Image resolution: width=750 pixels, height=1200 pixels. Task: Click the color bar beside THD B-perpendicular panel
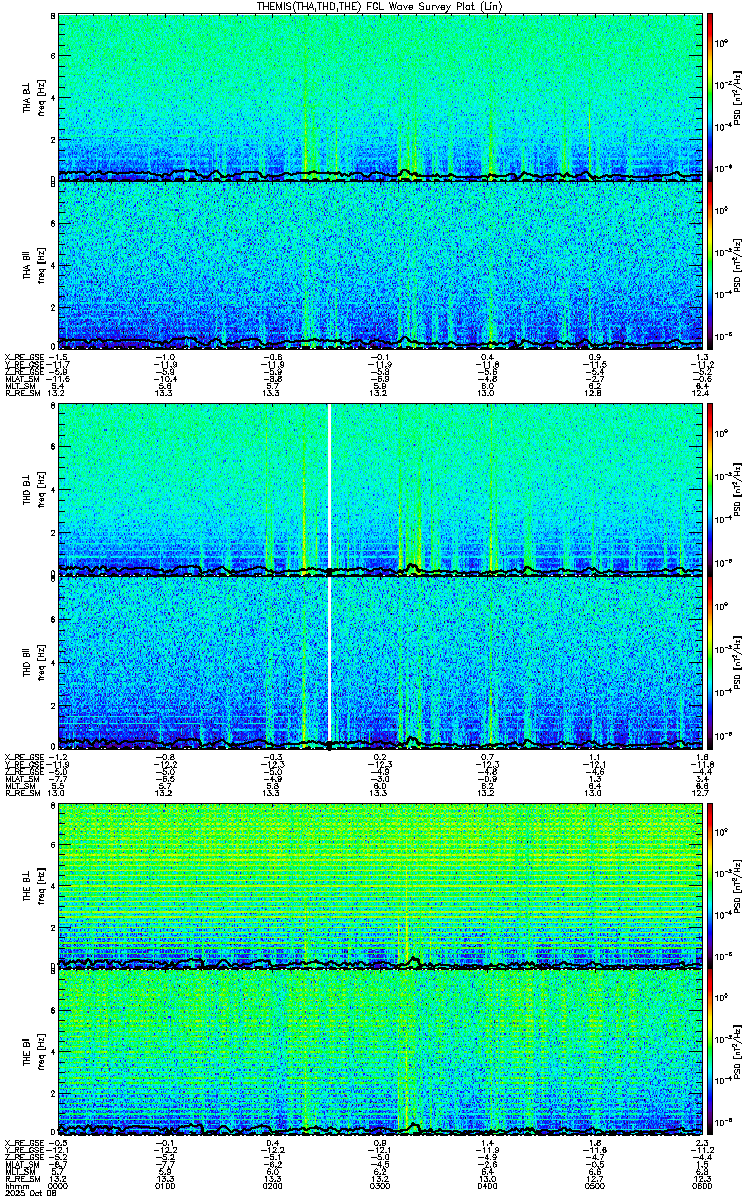pos(711,489)
